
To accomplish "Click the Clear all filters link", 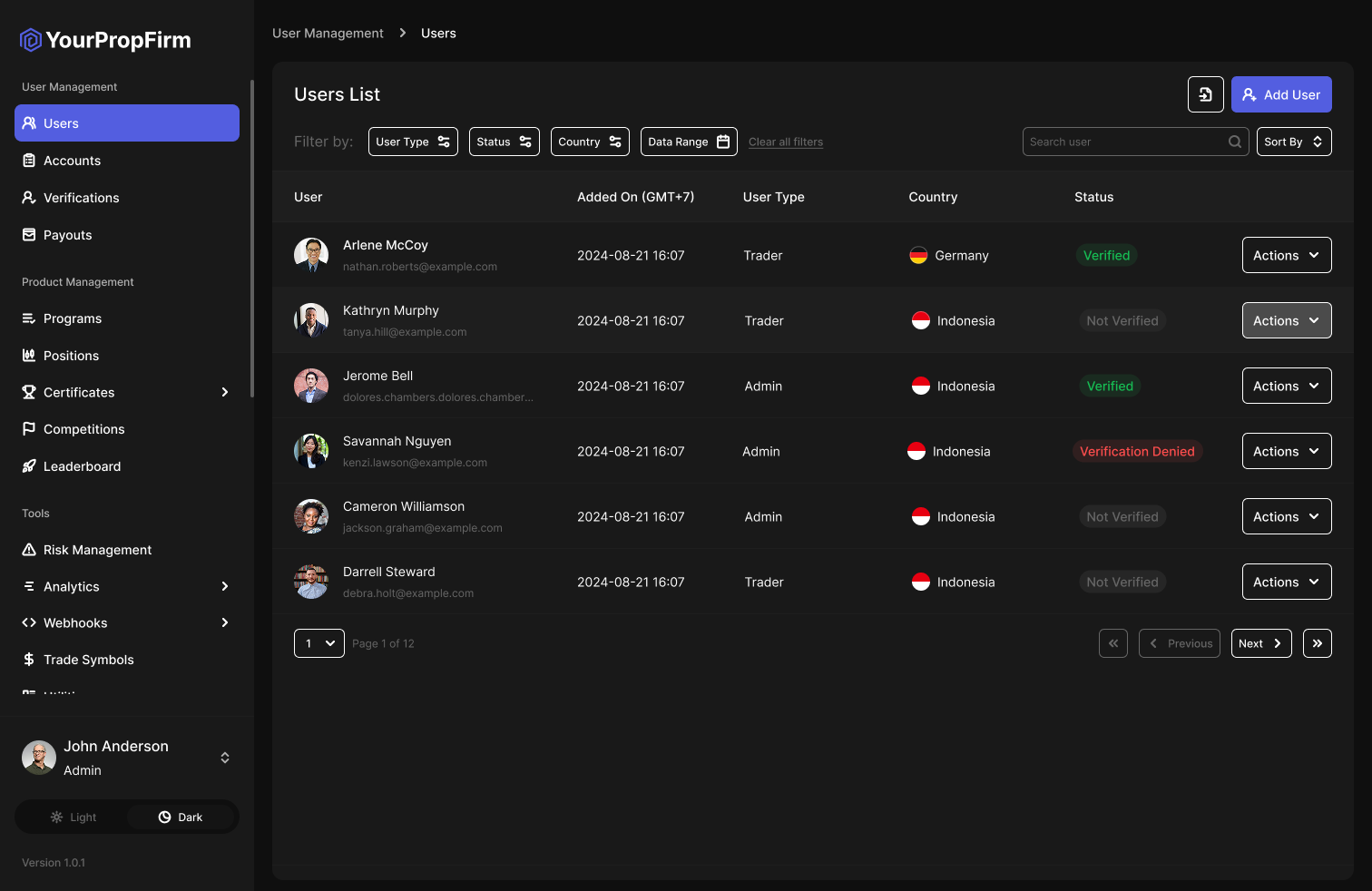I will 785,142.
